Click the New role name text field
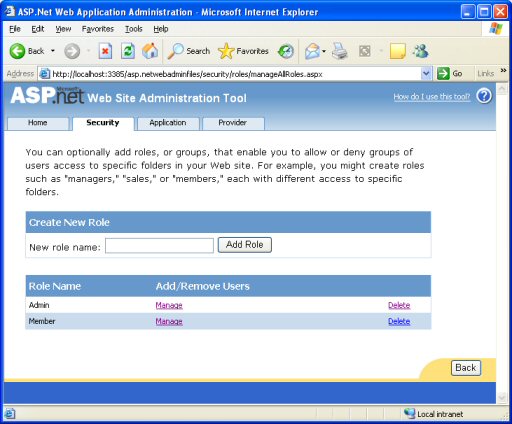This screenshot has height=424, width=512. click(159, 246)
